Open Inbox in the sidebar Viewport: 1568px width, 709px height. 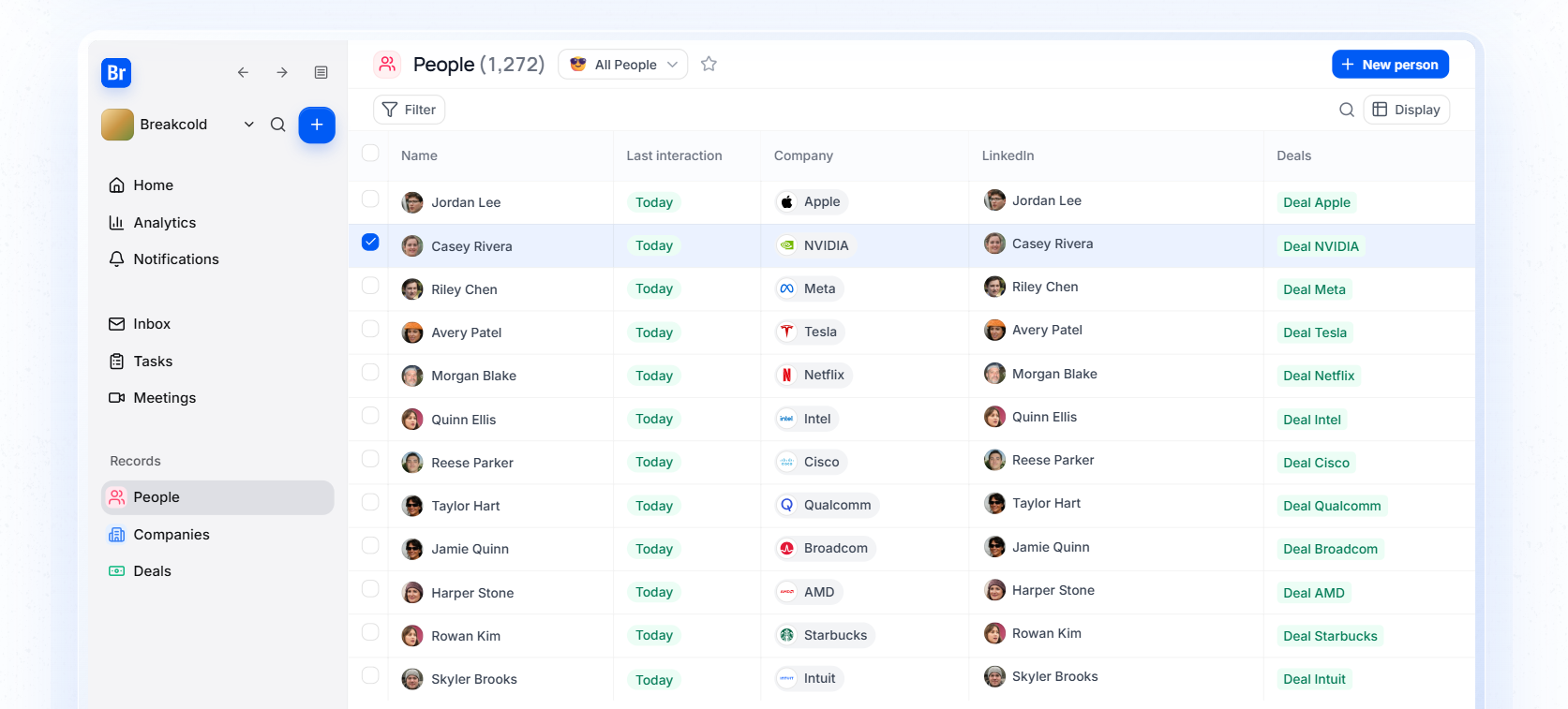click(217, 324)
